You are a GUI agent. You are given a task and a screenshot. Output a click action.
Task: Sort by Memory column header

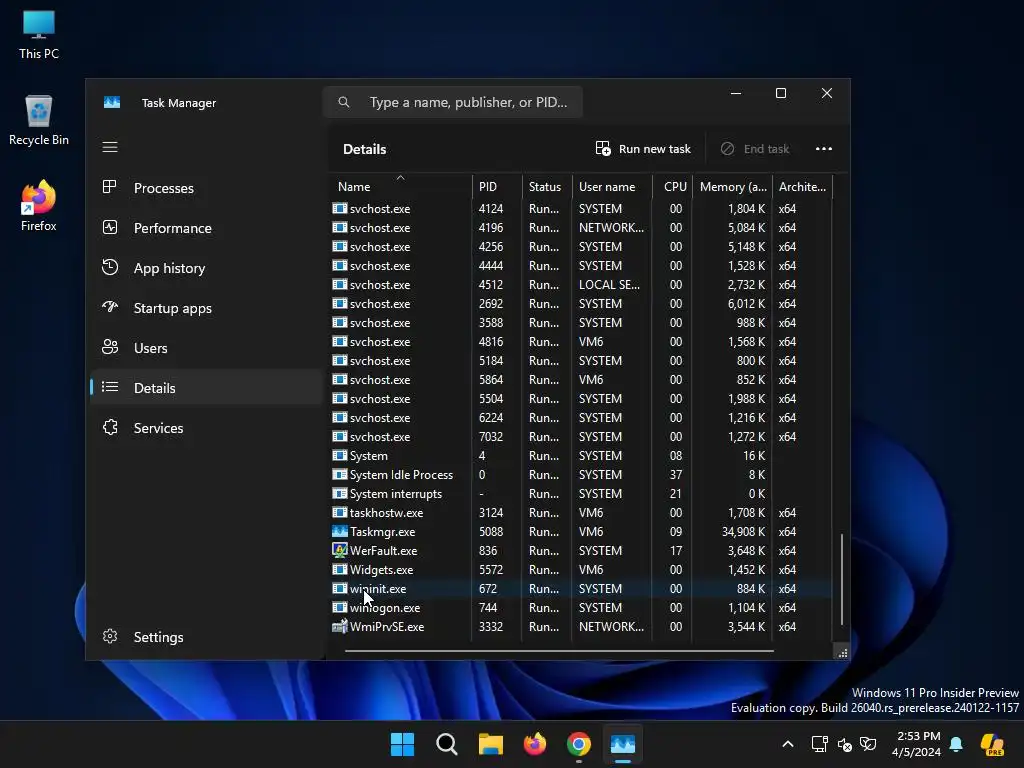pyautogui.click(x=732, y=186)
